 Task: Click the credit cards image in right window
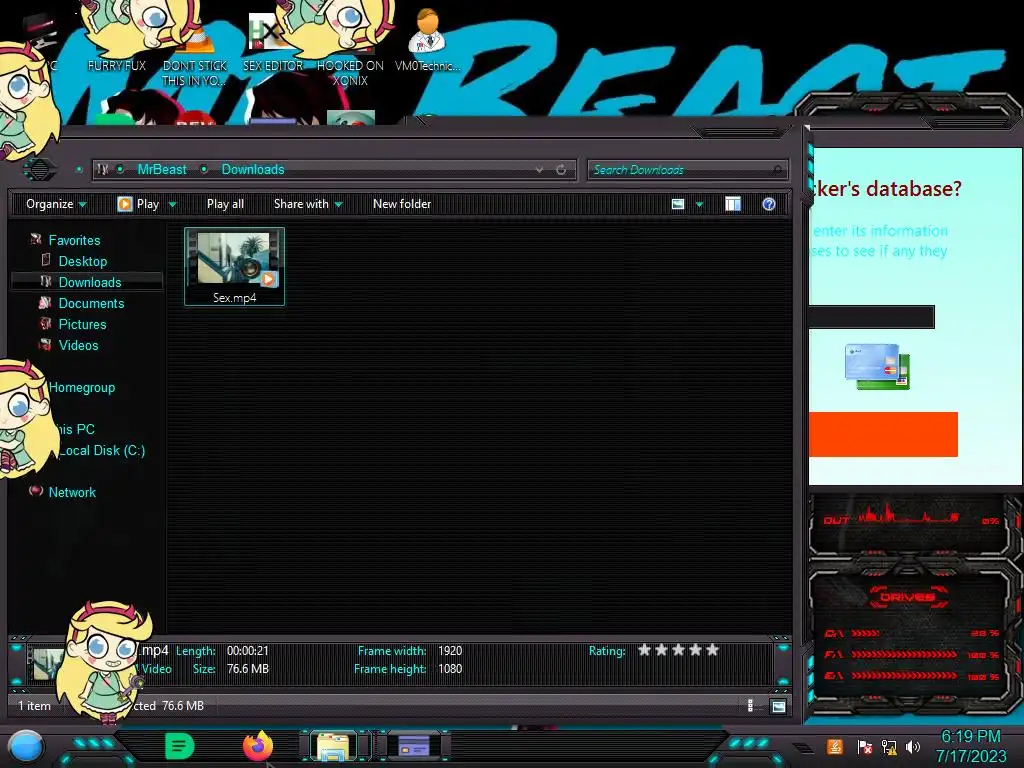(877, 367)
